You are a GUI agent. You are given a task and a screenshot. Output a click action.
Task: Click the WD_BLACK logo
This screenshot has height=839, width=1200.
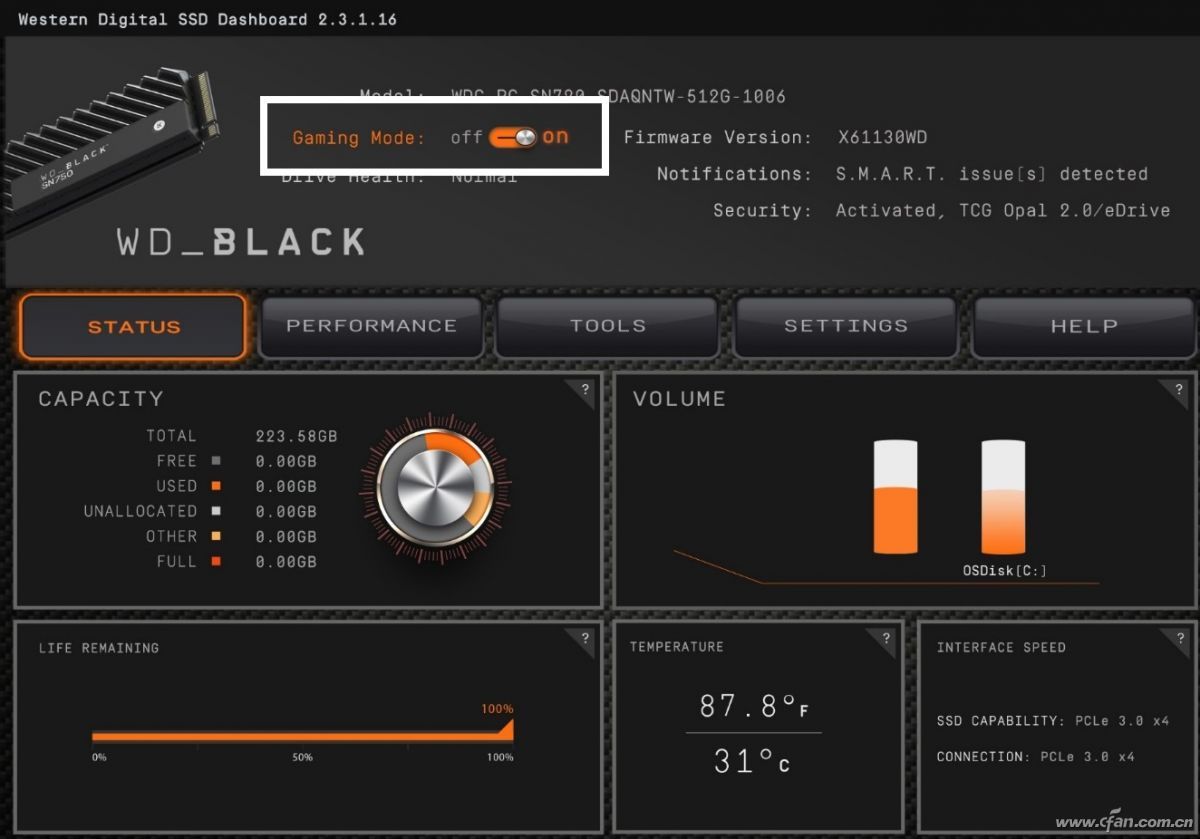click(241, 241)
